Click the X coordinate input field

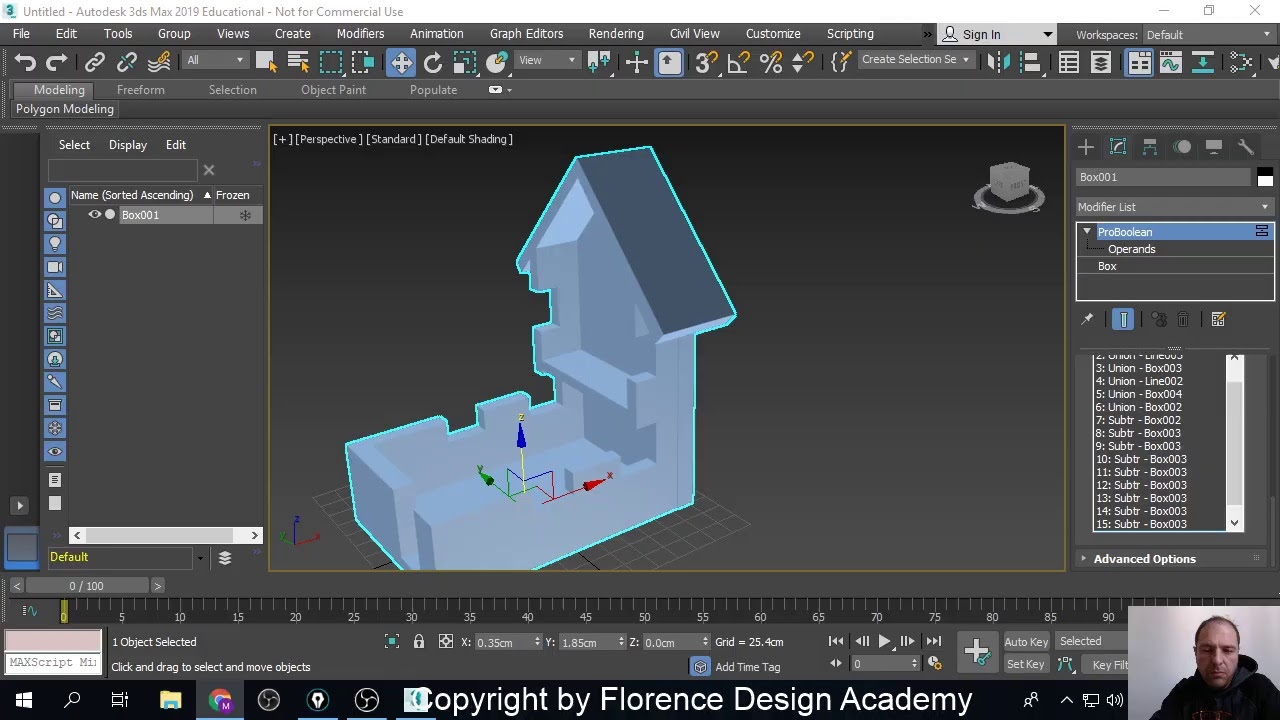pyautogui.click(x=502, y=642)
